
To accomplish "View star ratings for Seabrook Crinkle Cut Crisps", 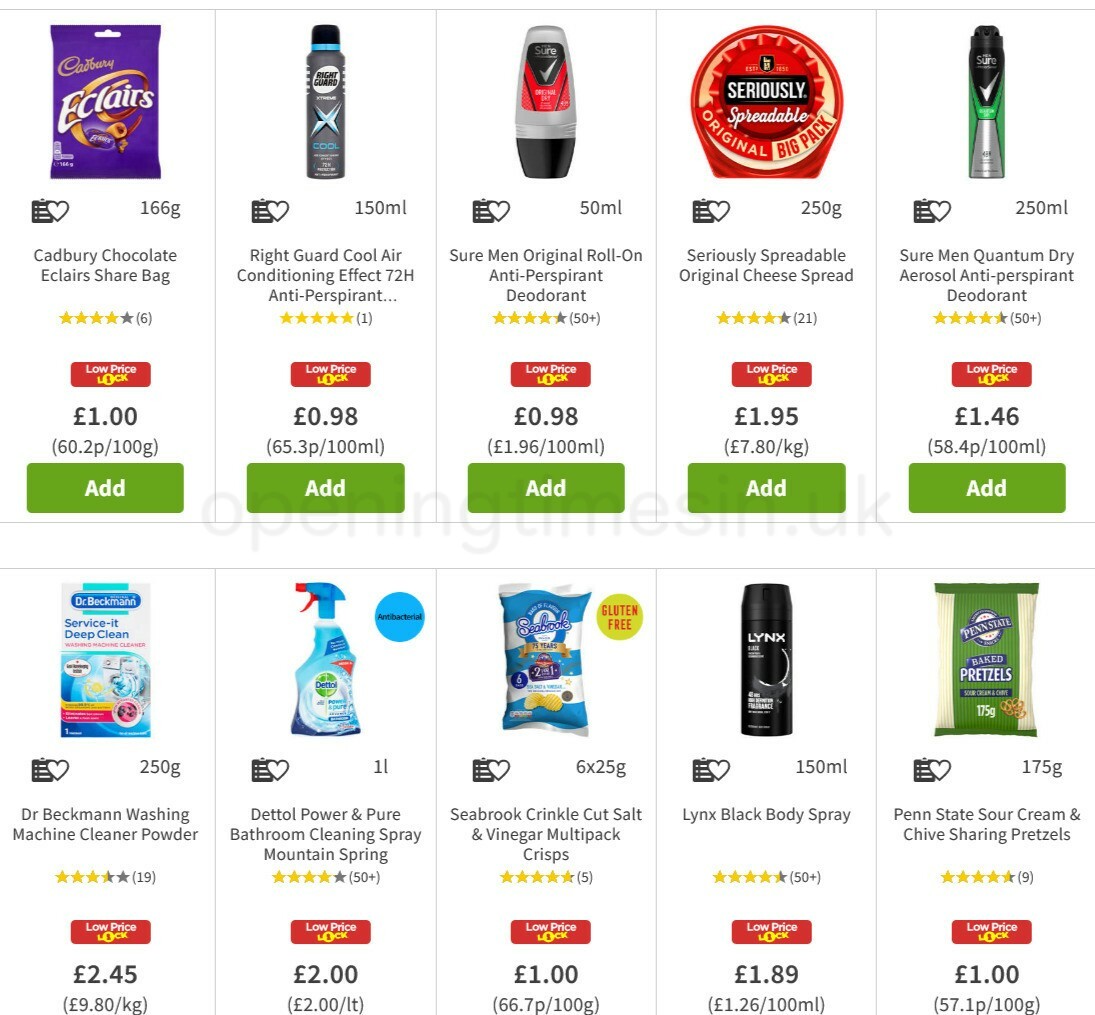I will click(546, 877).
